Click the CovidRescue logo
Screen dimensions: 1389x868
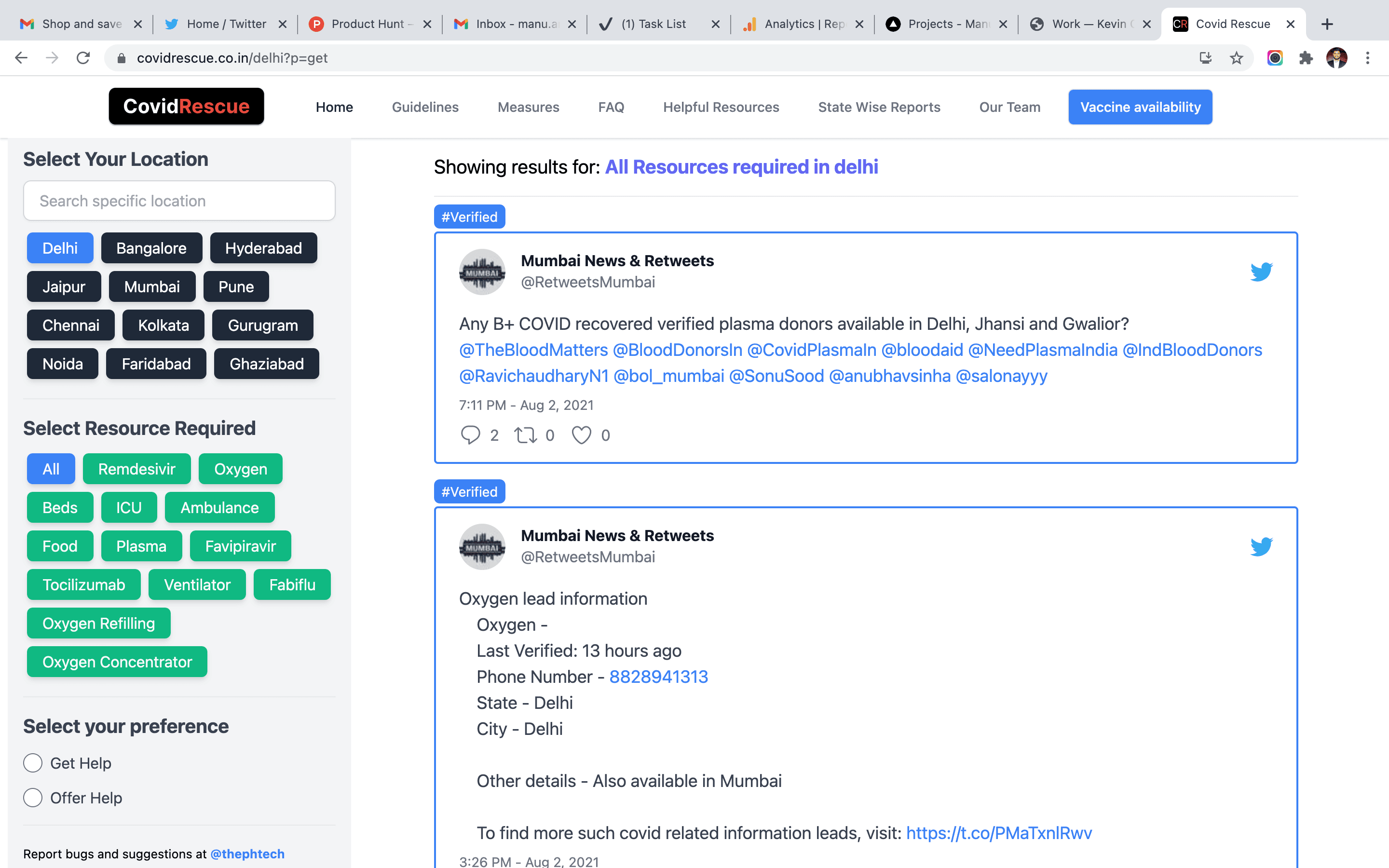tap(187, 106)
